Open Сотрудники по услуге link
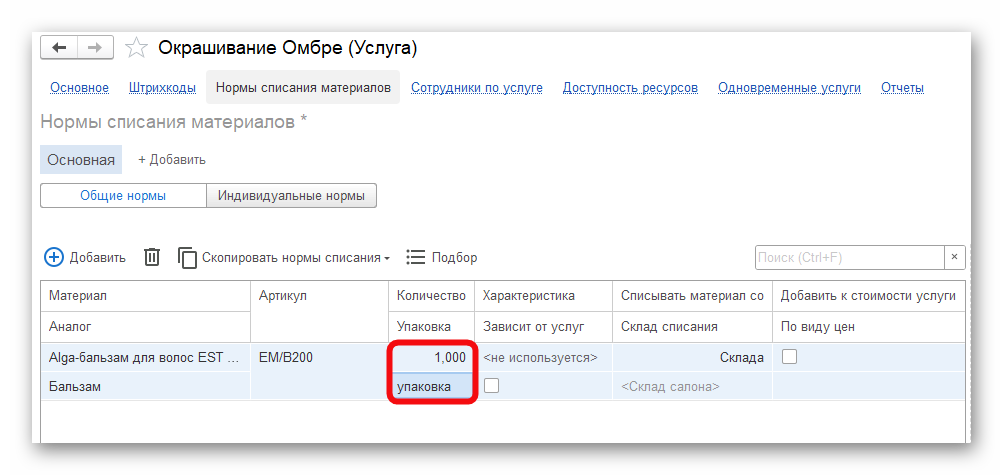The height and width of the screenshot is (475, 1003). coord(477,88)
